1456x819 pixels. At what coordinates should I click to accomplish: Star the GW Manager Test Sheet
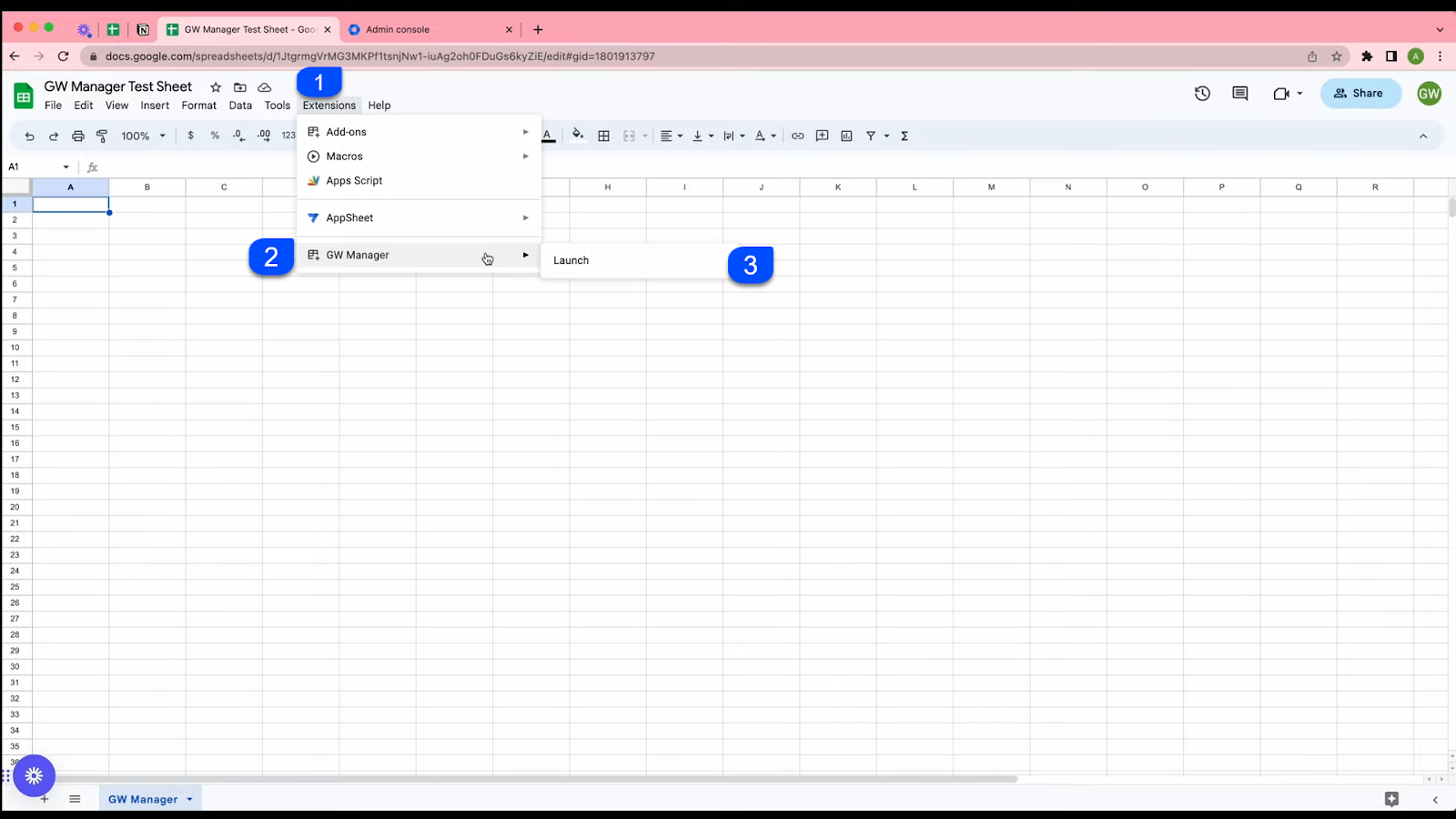216,87
